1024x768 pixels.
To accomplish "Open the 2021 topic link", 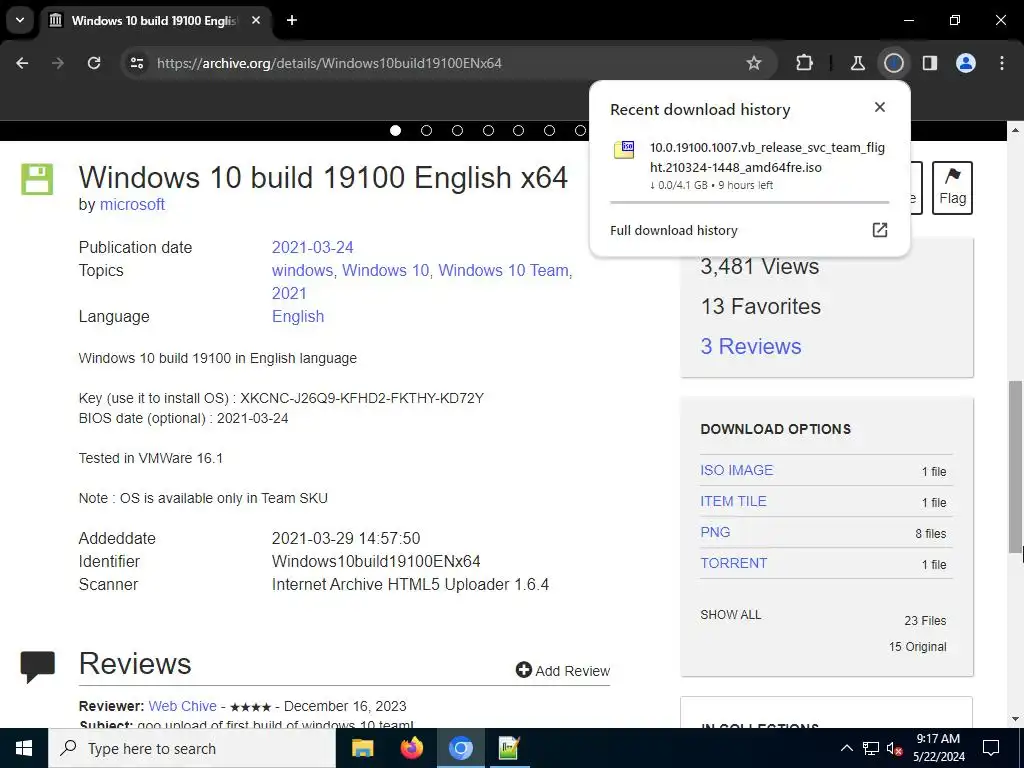I will click(289, 293).
